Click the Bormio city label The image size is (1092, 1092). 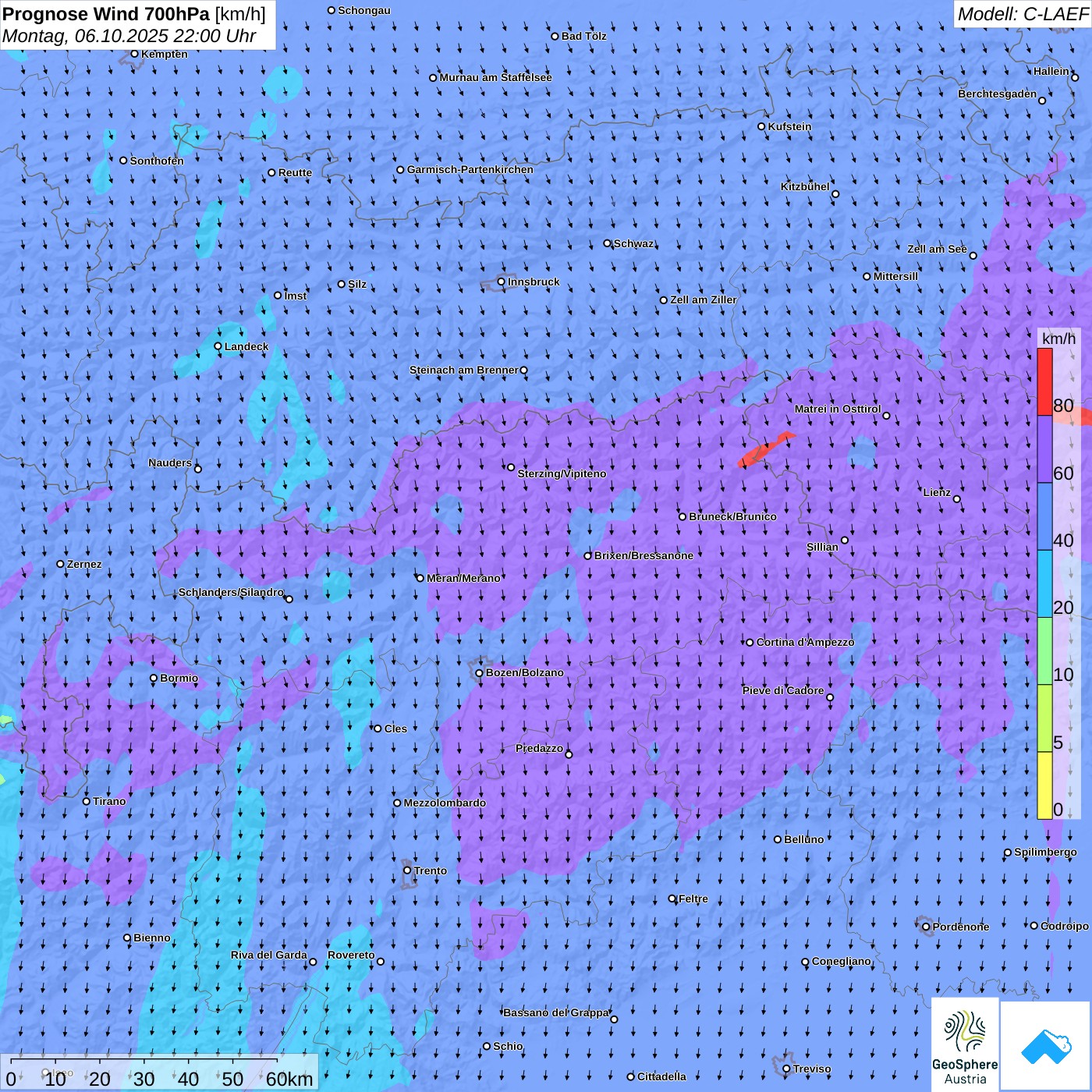click(179, 678)
